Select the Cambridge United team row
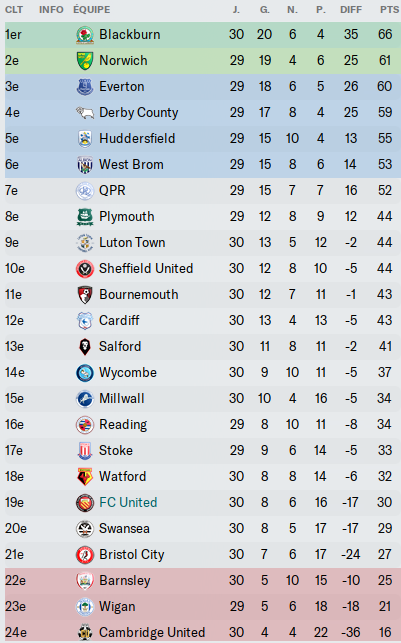This screenshot has height=643, width=401. [x=203, y=632]
